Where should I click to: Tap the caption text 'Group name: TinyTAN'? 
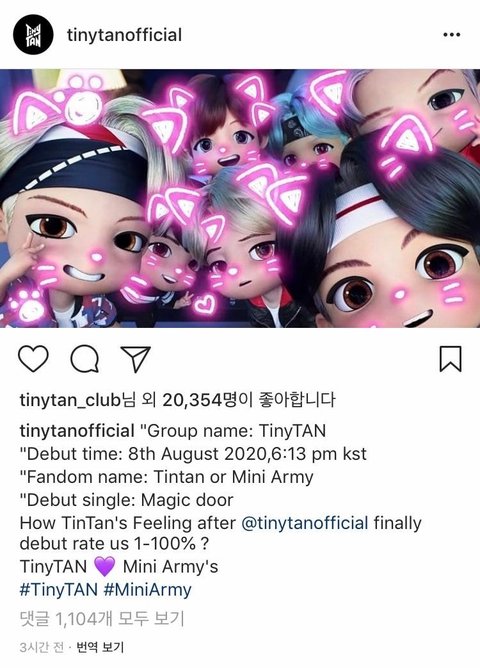(236, 431)
